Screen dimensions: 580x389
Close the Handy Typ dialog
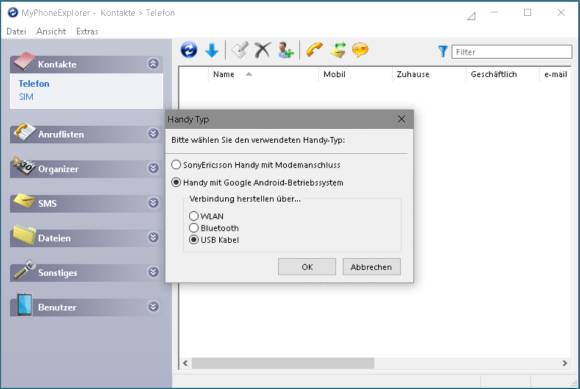401,119
